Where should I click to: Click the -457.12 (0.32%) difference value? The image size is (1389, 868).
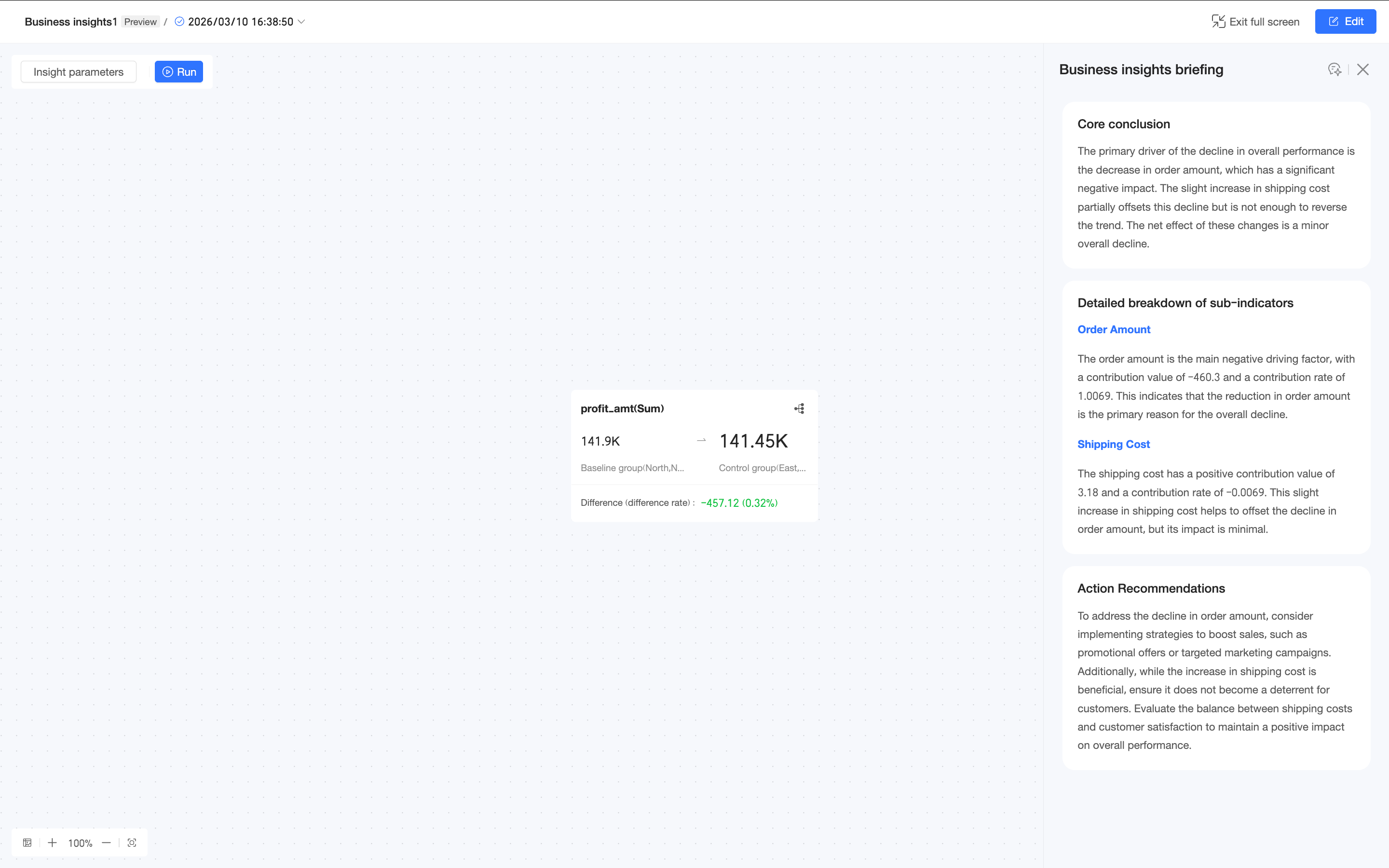[739, 503]
